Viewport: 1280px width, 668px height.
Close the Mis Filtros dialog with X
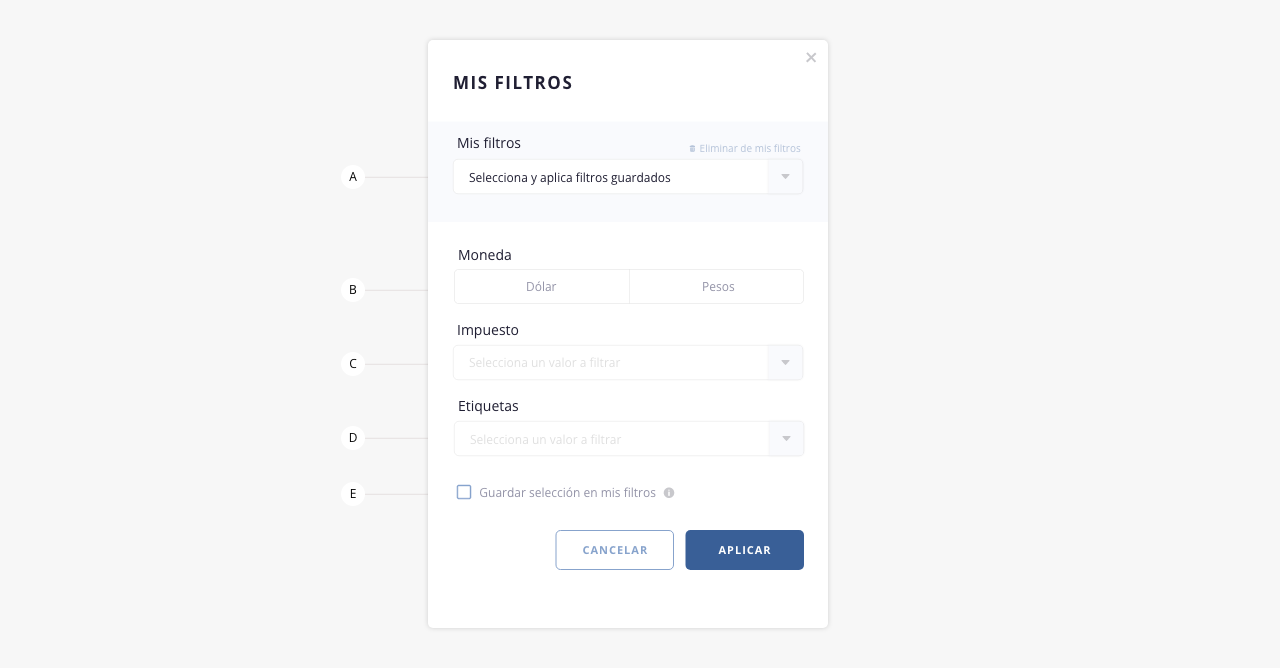[811, 58]
